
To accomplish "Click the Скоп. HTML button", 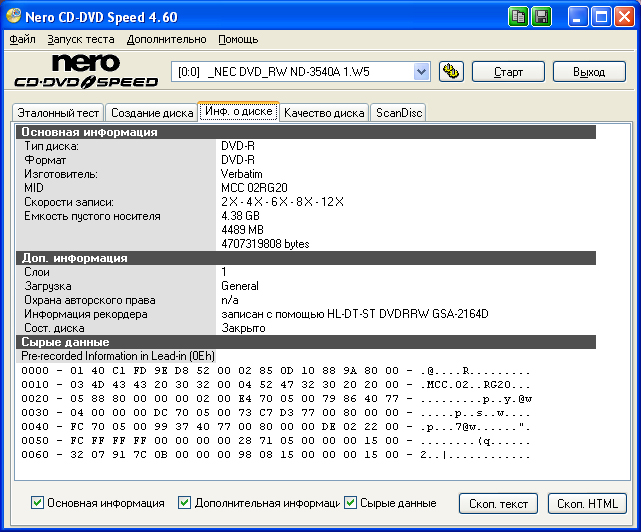I will click(587, 503).
